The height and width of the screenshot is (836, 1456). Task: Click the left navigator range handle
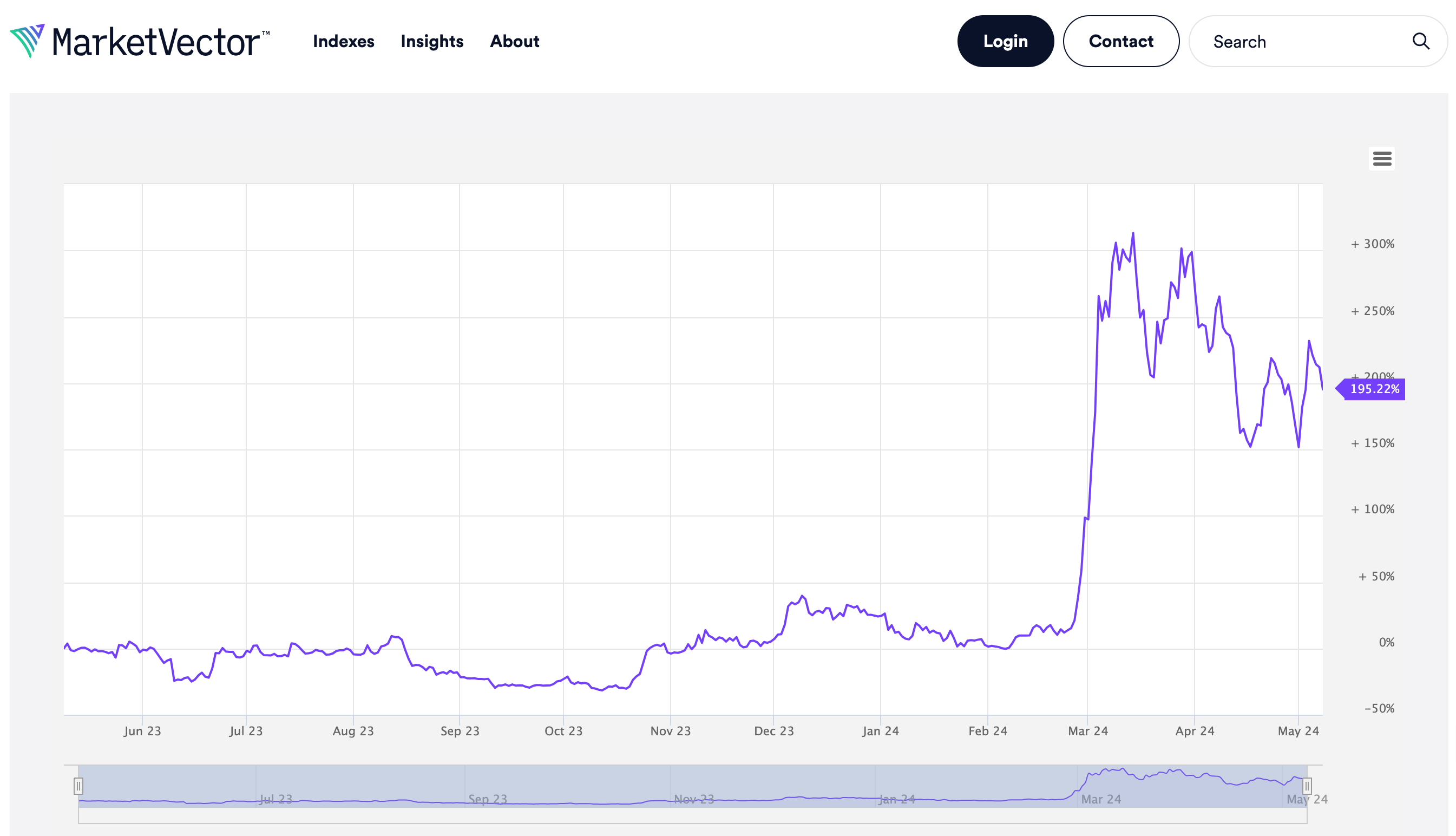78,786
